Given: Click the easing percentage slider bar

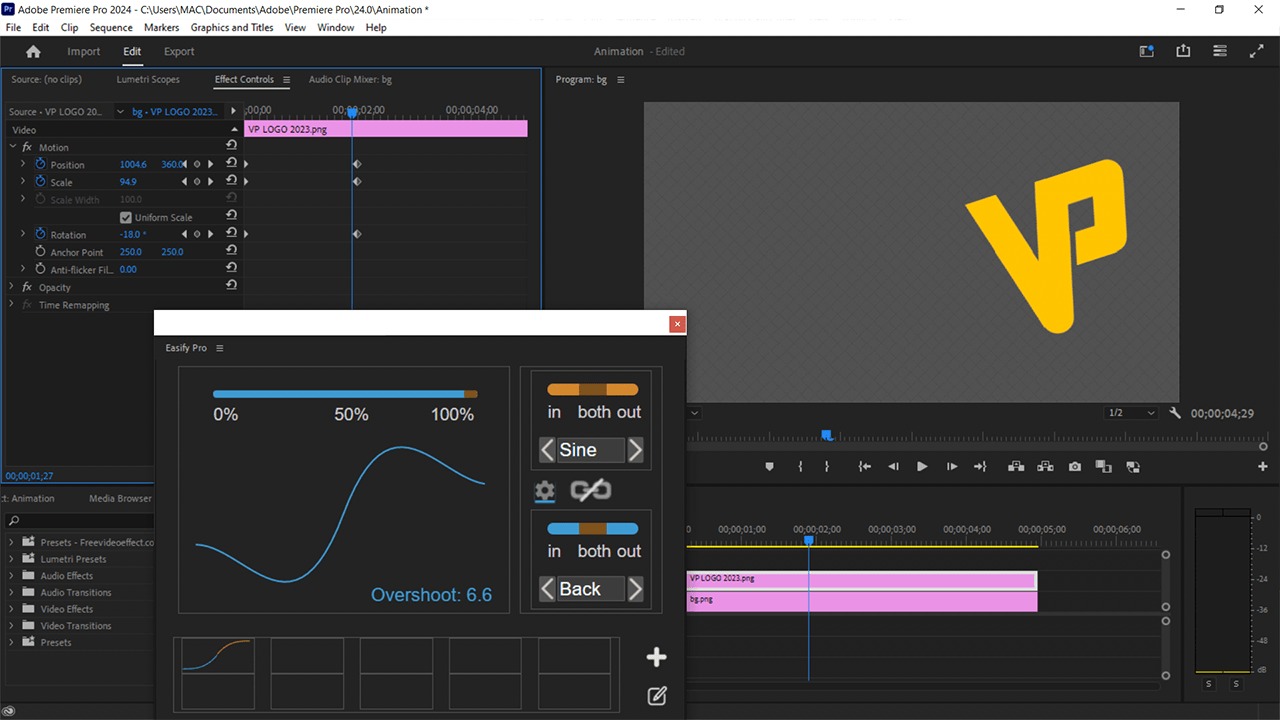Looking at the screenshot, I should [344, 394].
